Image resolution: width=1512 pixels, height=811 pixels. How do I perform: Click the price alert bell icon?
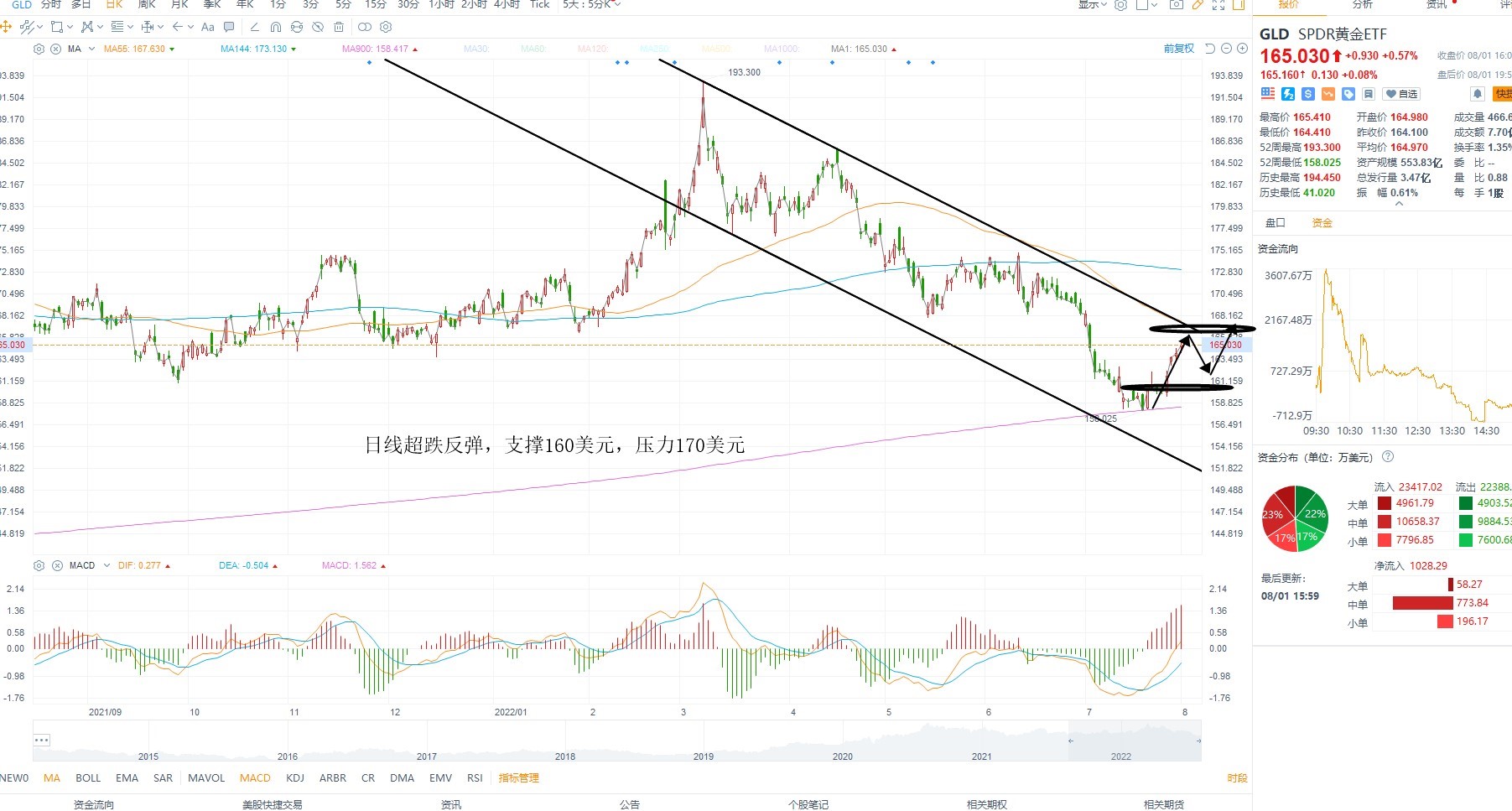point(1478,93)
